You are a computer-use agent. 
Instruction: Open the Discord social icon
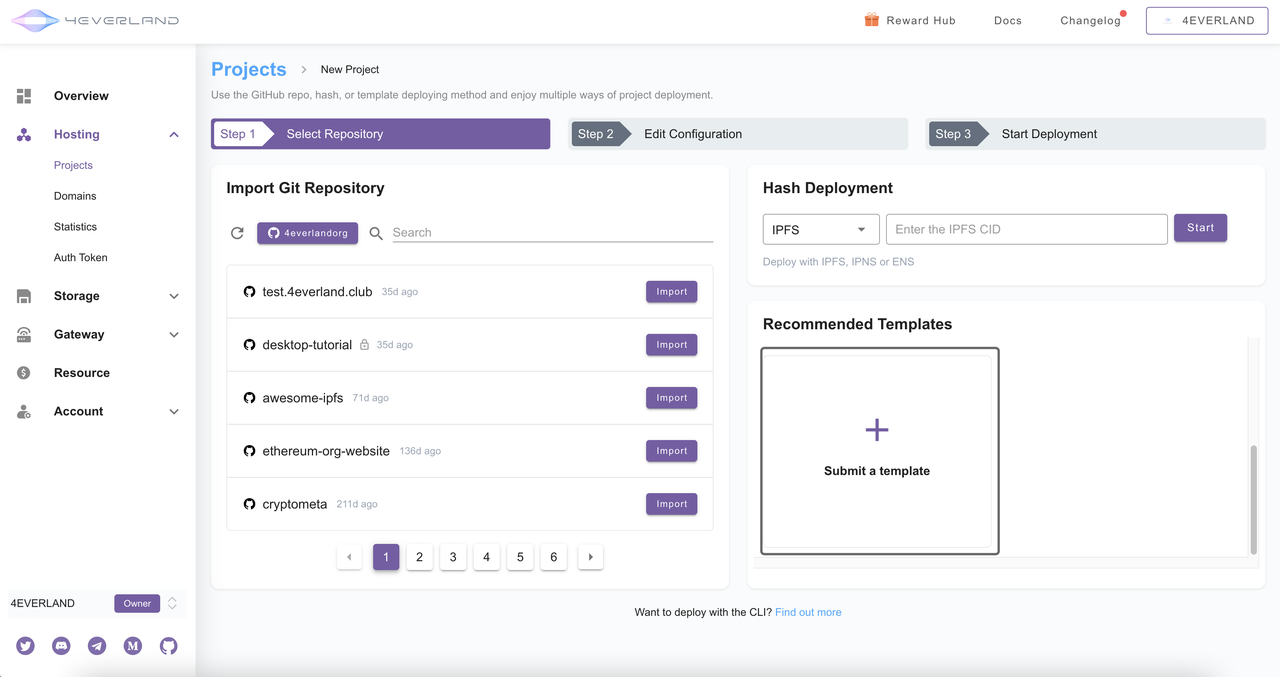coord(61,646)
